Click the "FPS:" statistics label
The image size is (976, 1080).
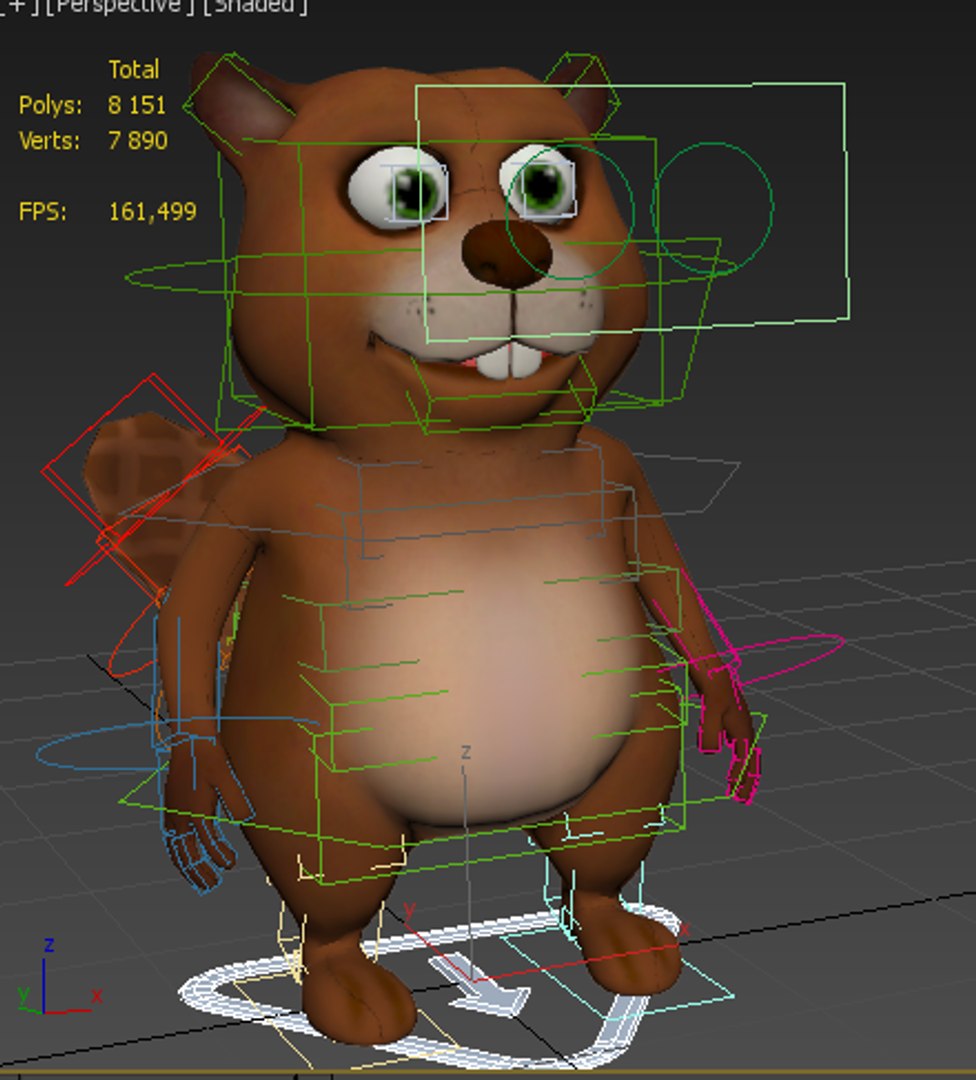(43, 211)
